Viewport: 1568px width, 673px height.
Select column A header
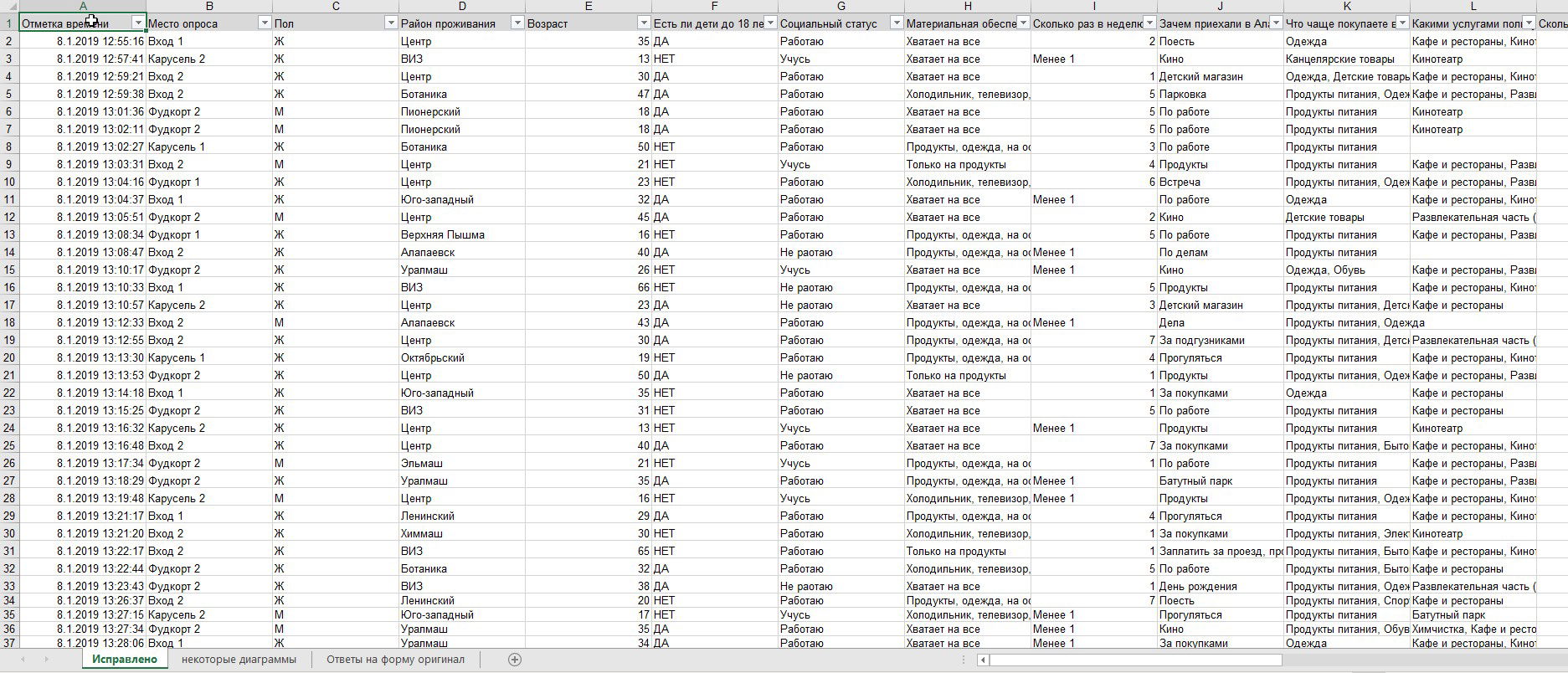point(83,6)
